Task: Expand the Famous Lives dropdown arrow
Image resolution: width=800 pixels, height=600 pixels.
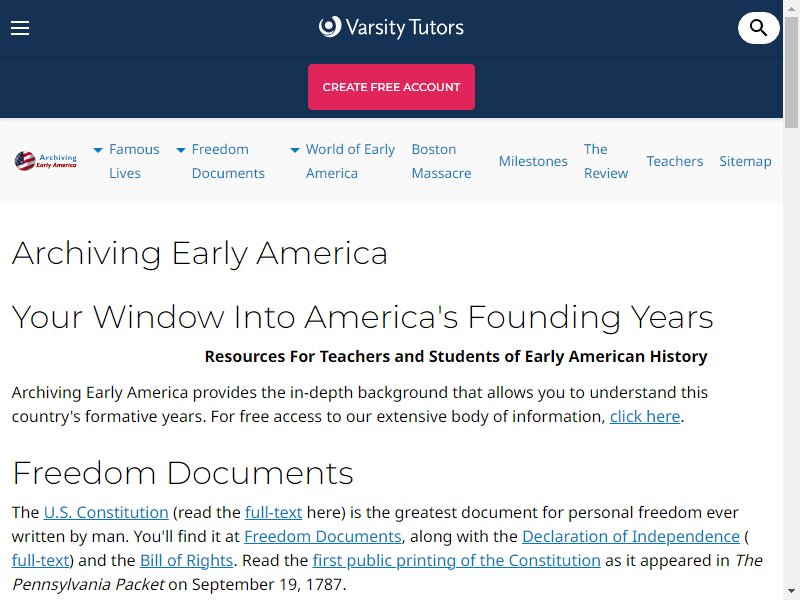Action: coord(98,150)
